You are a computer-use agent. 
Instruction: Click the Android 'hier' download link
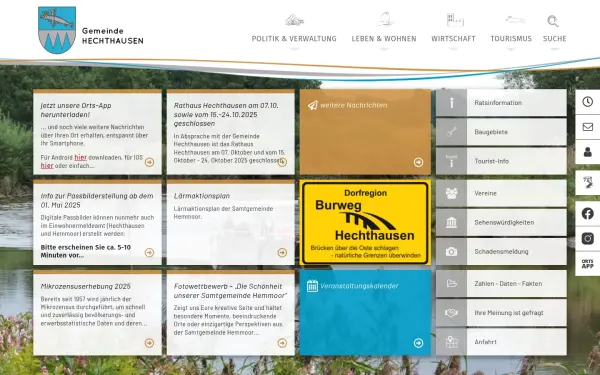click(x=80, y=157)
